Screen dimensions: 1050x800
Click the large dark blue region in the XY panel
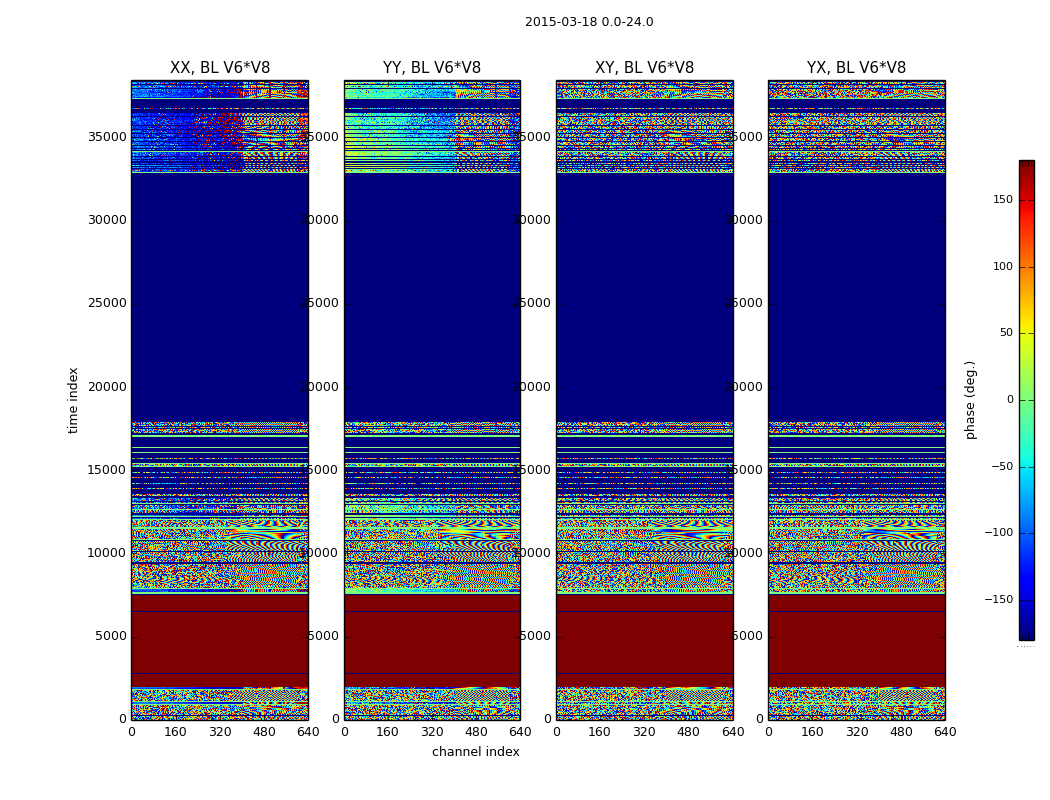coord(644,300)
